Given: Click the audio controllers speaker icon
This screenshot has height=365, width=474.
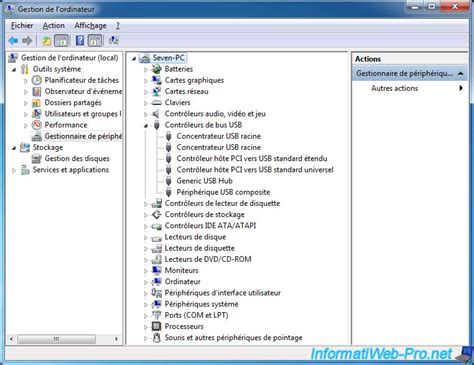Looking at the screenshot, I should (156, 114).
